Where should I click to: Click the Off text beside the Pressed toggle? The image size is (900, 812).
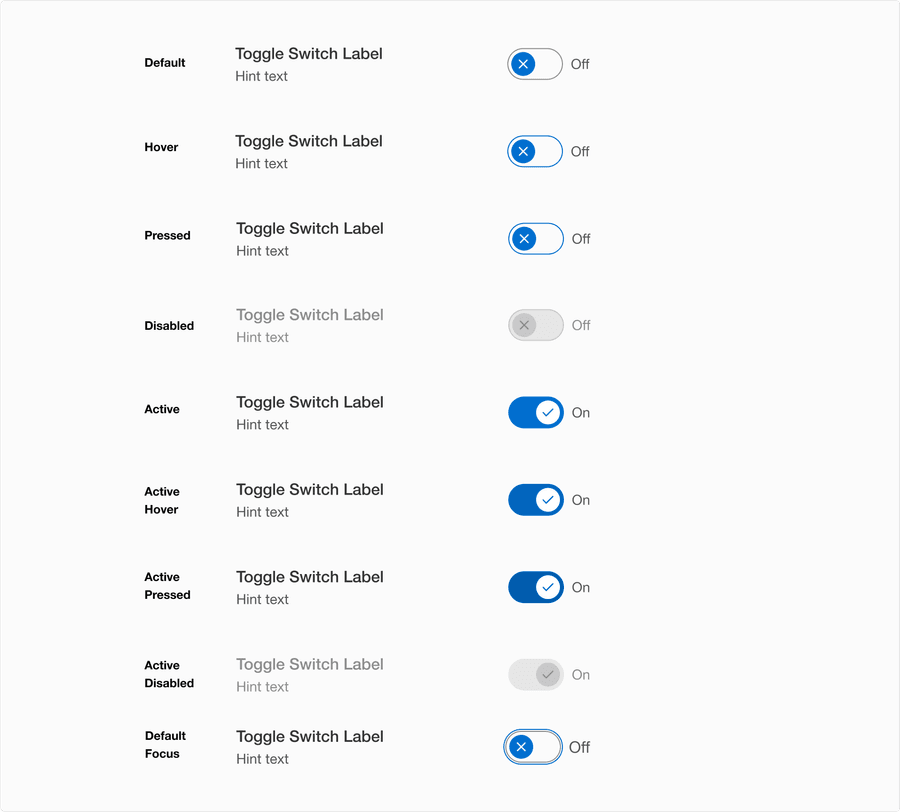[583, 238]
